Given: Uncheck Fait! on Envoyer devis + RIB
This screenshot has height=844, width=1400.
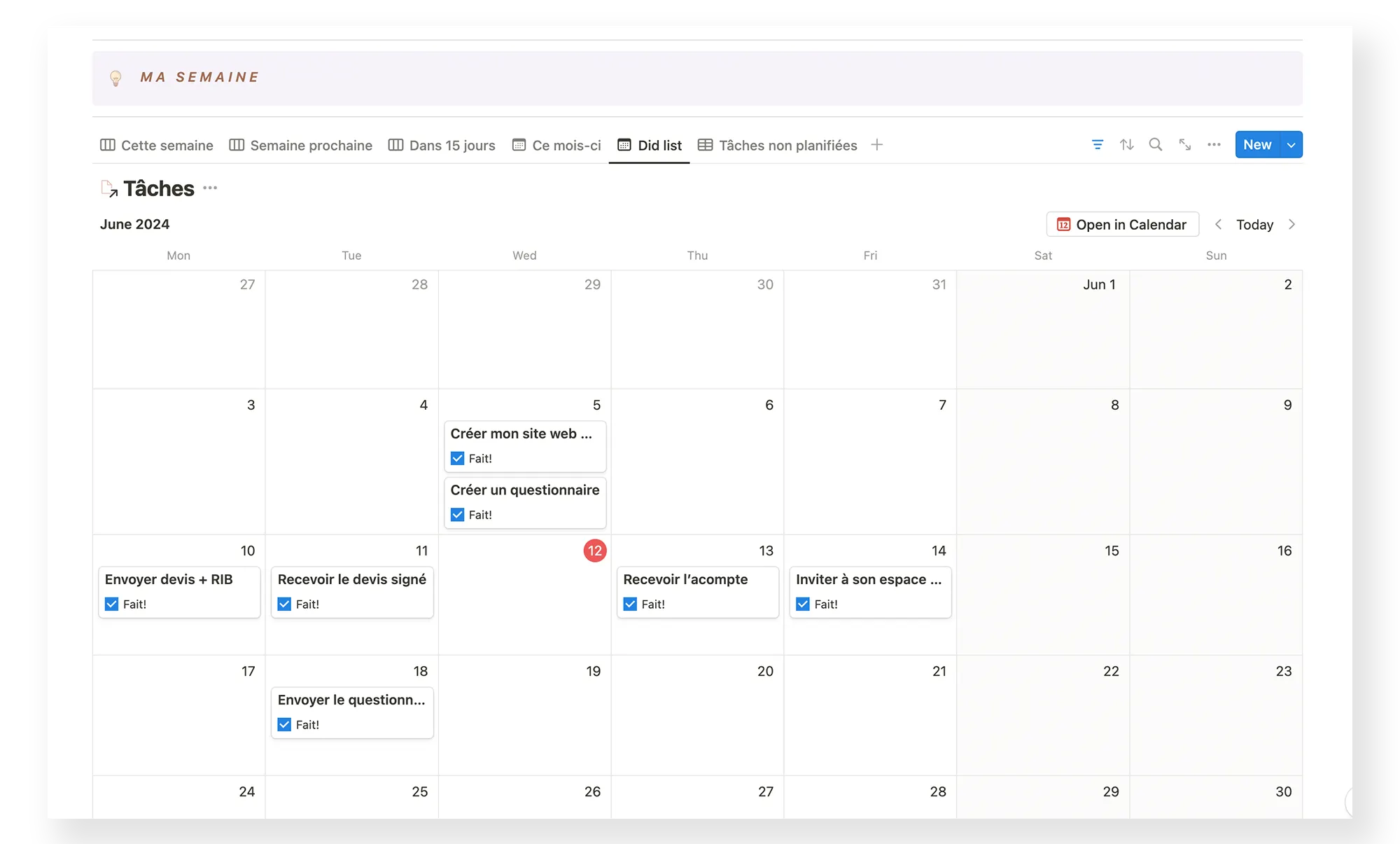Looking at the screenshot, I should click(112, 604).
